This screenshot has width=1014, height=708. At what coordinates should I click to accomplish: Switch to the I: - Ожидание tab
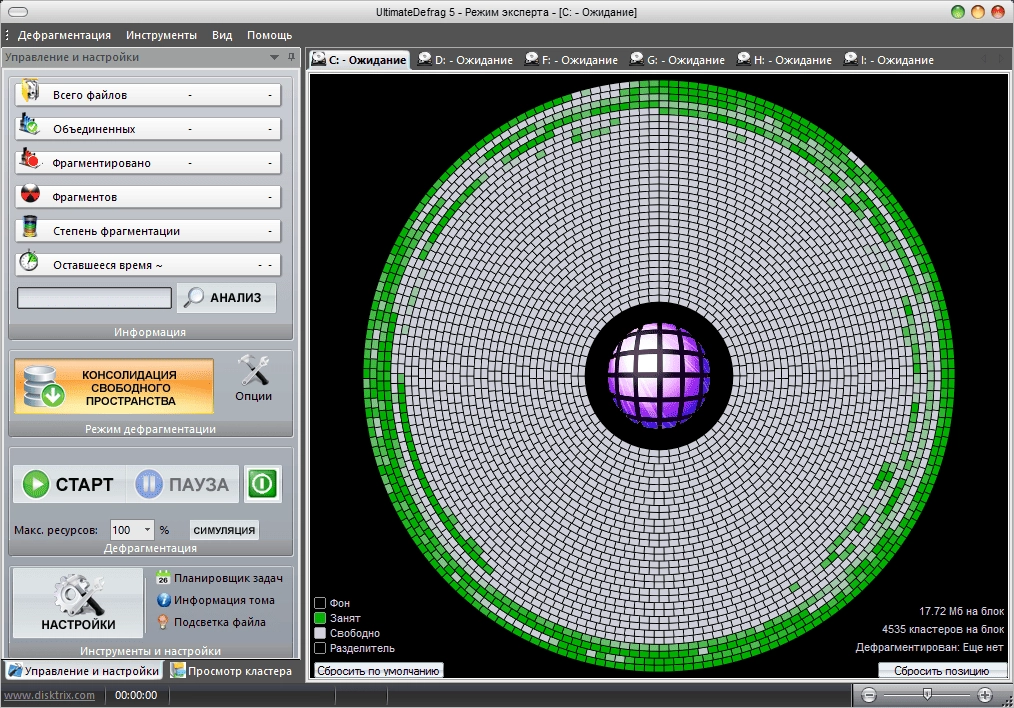point(889,59)
